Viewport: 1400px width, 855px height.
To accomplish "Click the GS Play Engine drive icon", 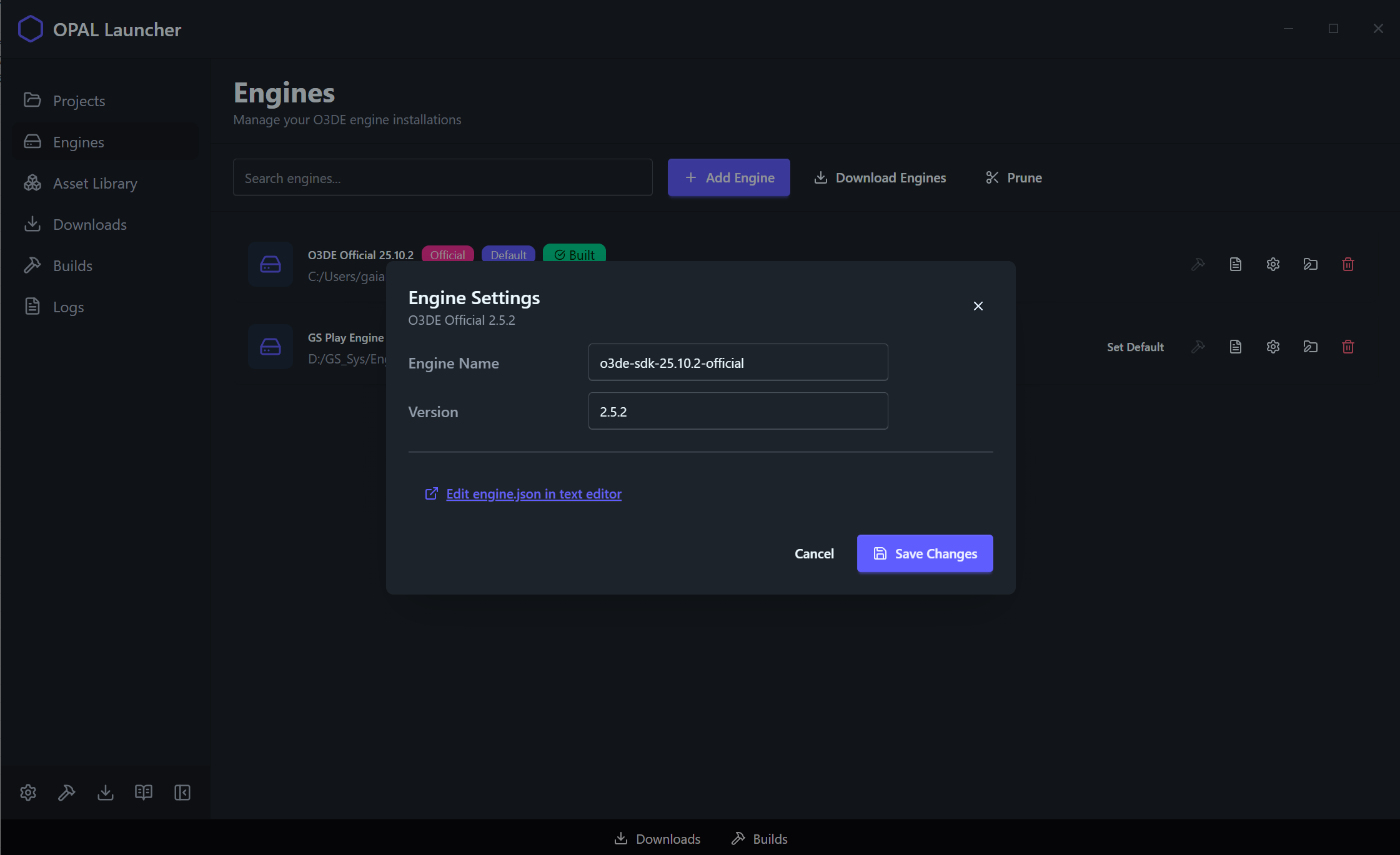I will (x=271, y=347).
